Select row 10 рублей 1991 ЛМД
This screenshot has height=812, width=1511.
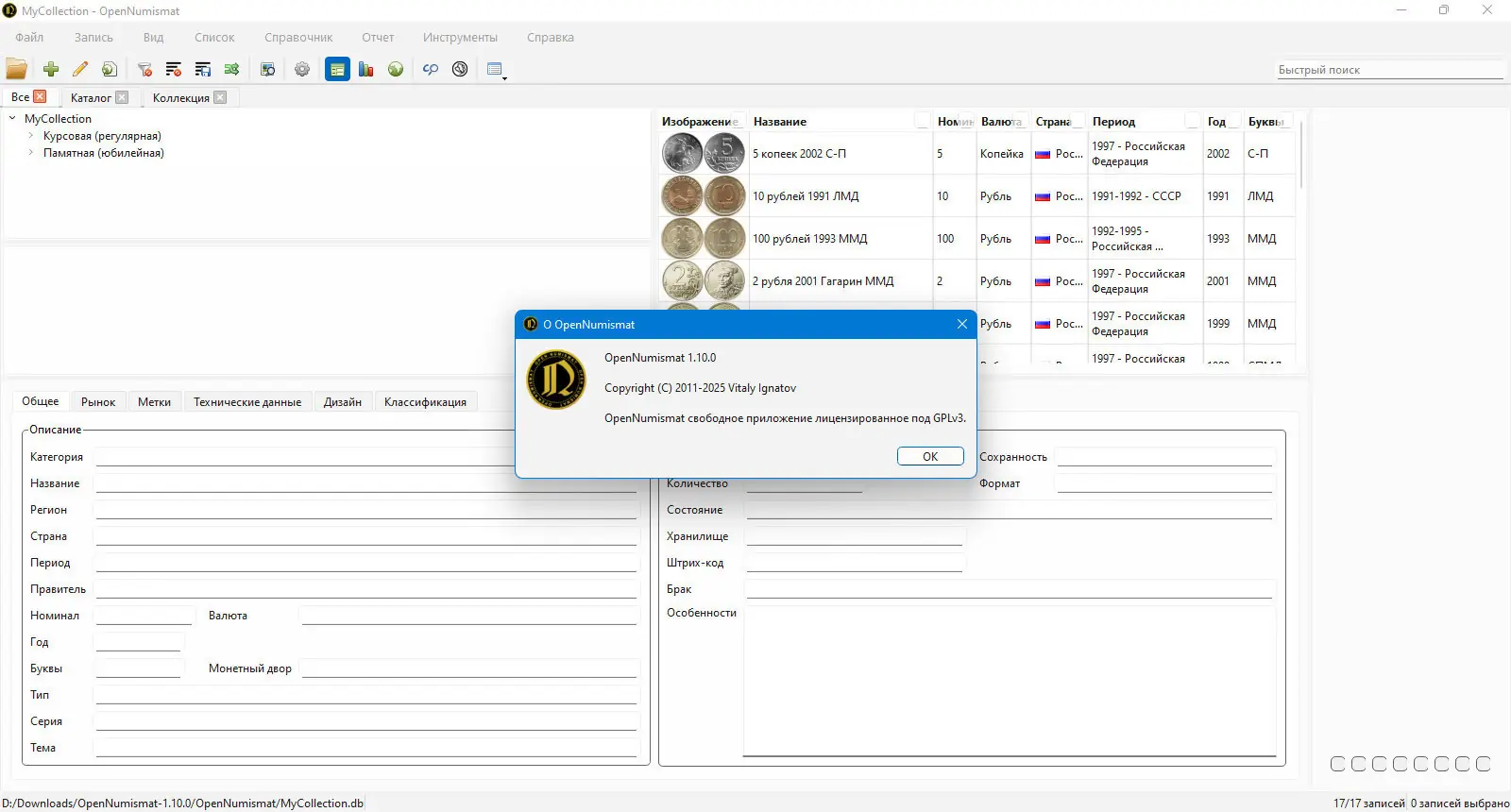coord(977,196)
